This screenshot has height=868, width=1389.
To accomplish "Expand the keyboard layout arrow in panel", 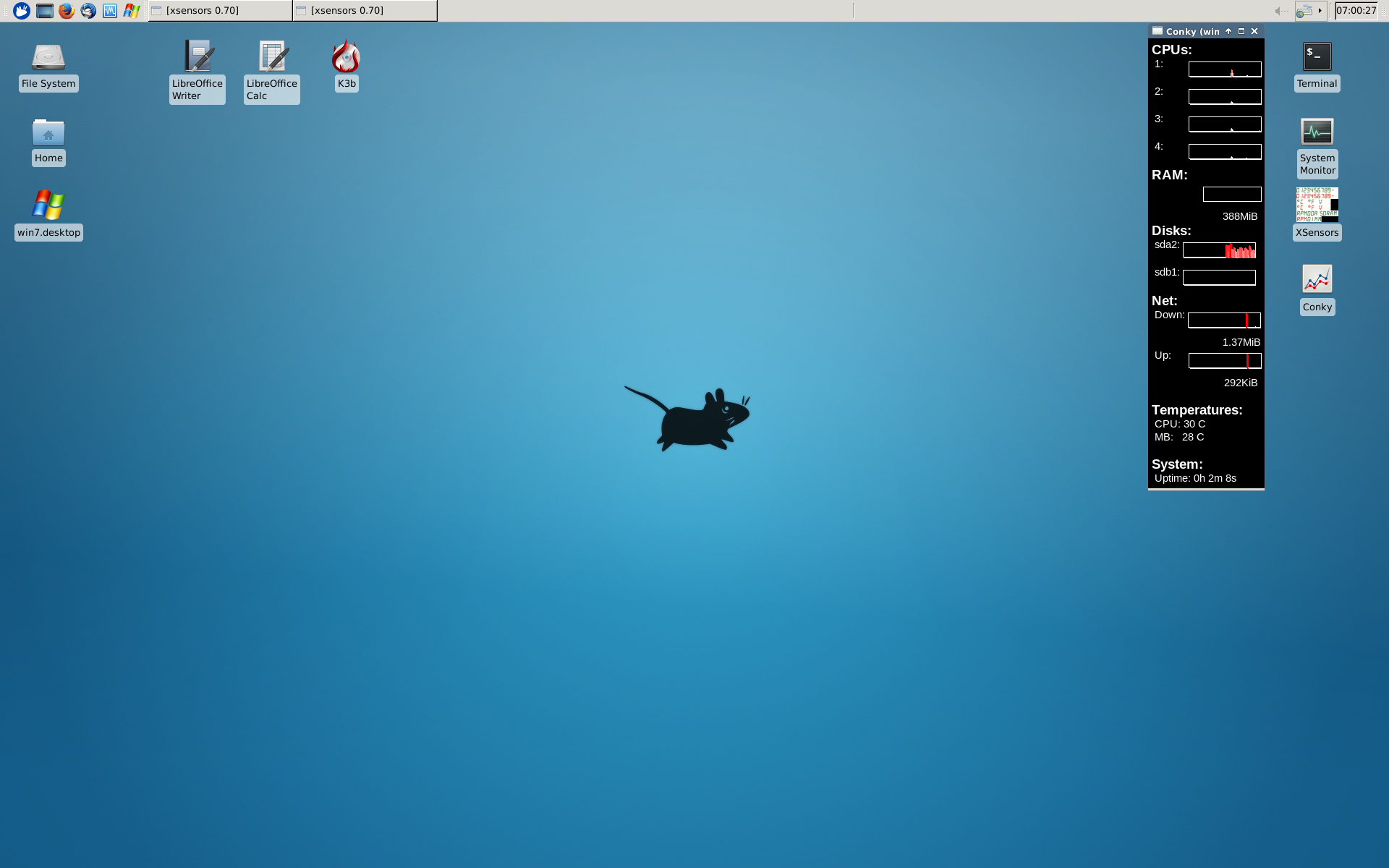I will pos(1320,11).
